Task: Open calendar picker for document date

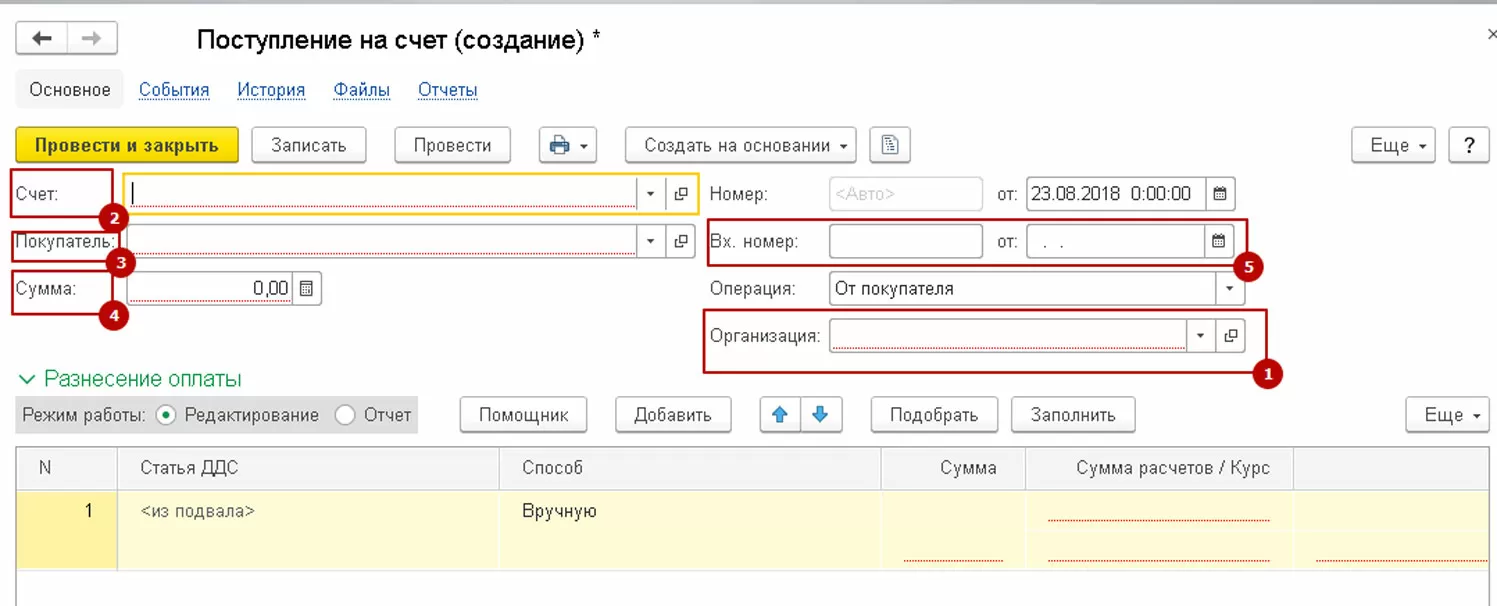Action: click(x=1220, y=194)
